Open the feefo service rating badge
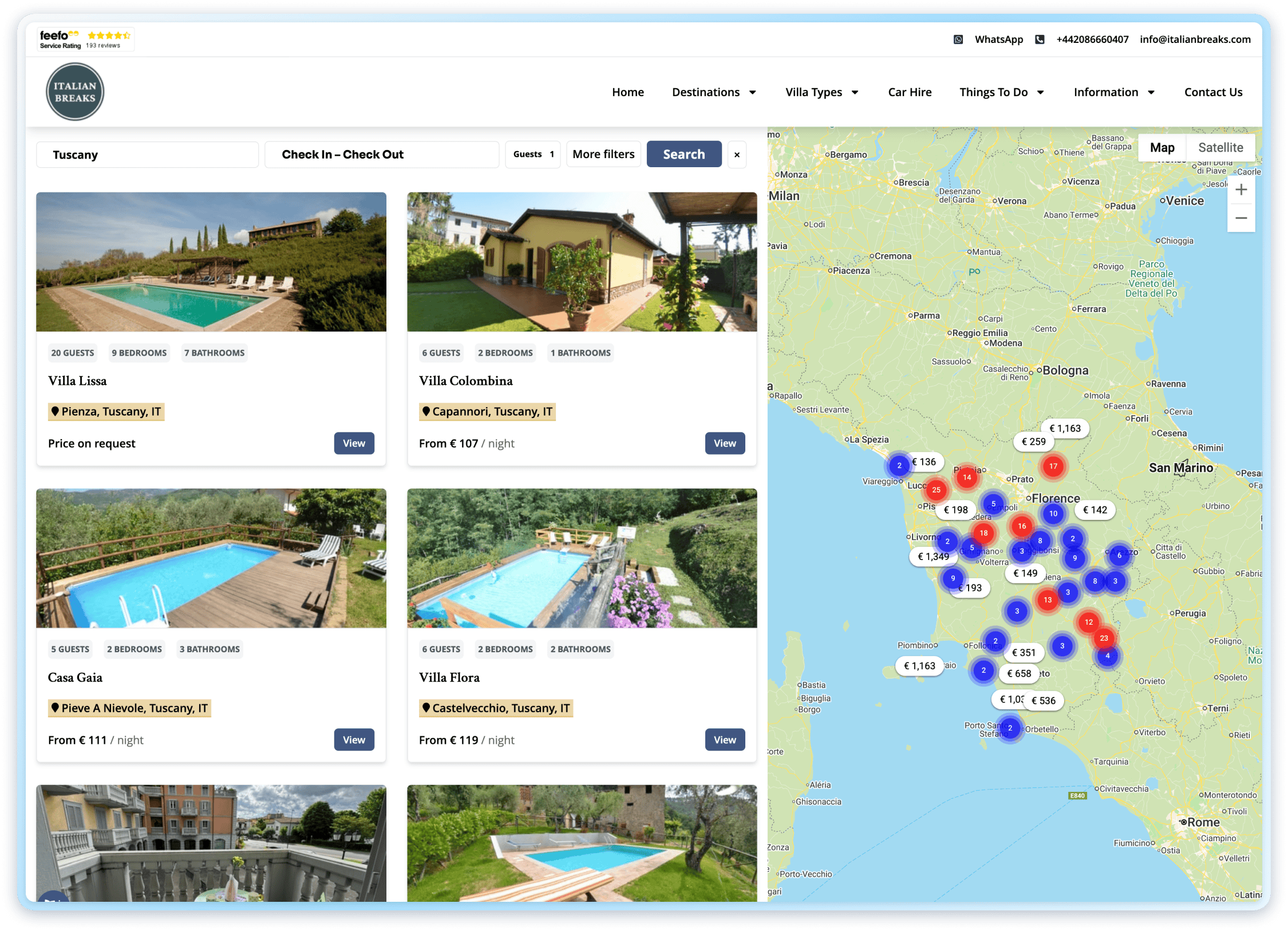This screenshot has width=1288, height=931. tap(86, 40)
